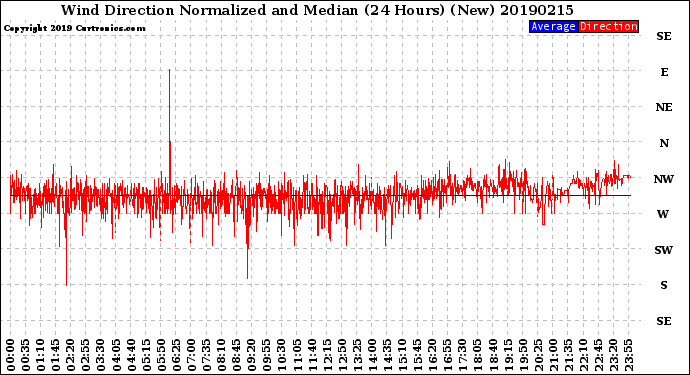This screenshot has height=375, width=690.
Task: Click the 00:00 time label
Action: (x=11, y=355)
